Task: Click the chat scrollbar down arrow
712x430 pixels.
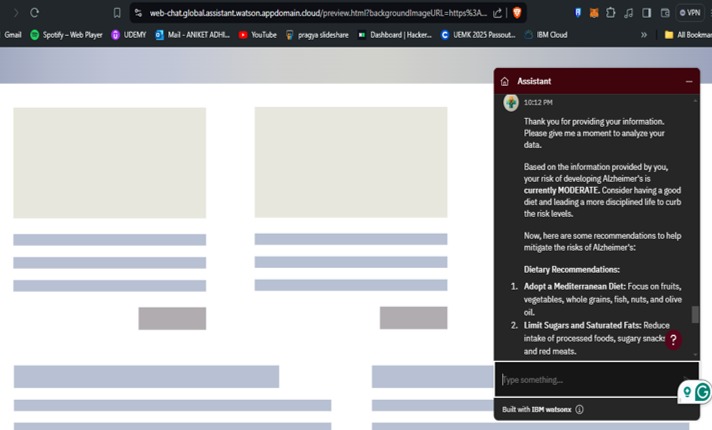Action: point(695,355)
